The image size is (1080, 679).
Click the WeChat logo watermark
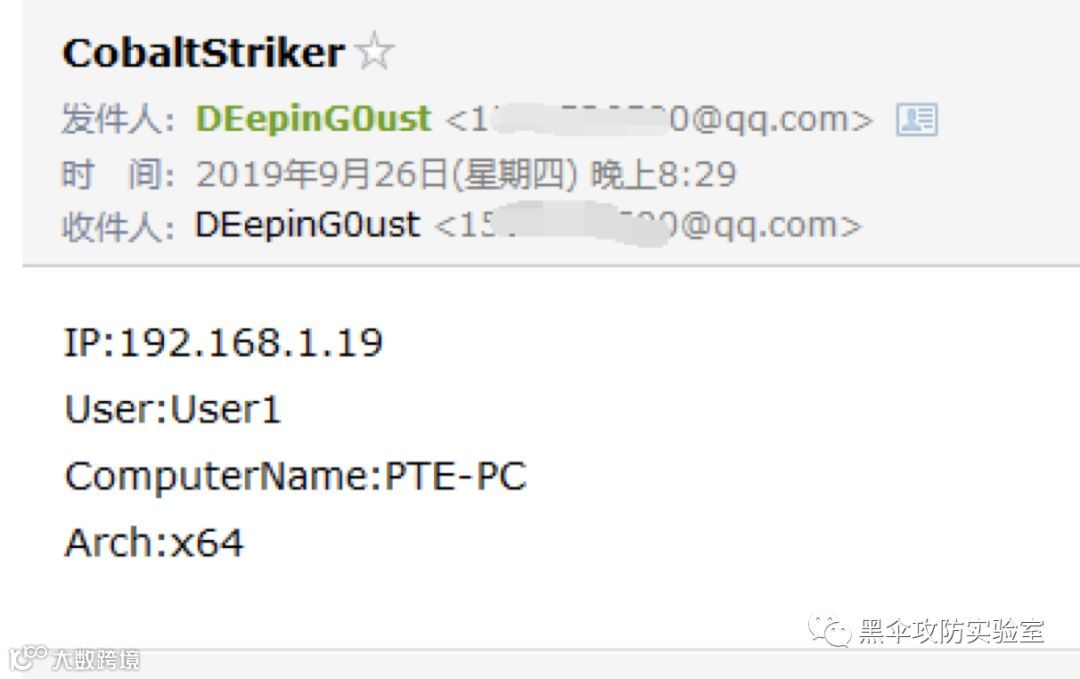pos(829,631)
